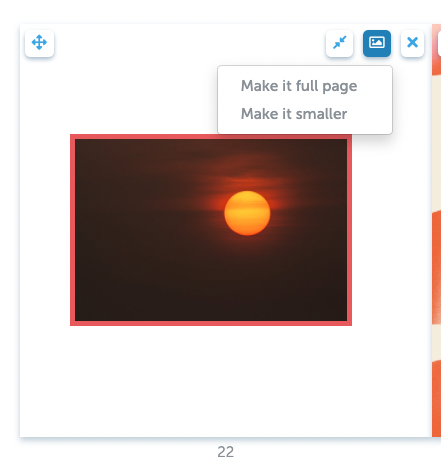
Task: Select the sunset photo on page 22
Action: click(x=211, y=230)
